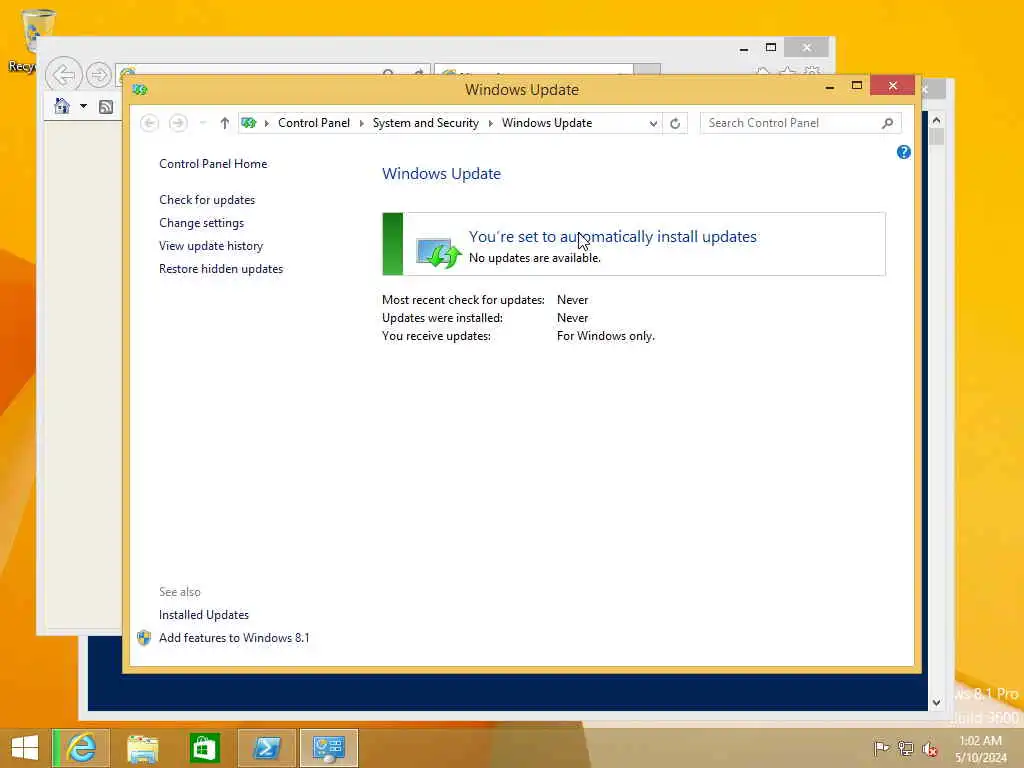
Task: Minimize the Internet Explorer window
Action: (744, 48)
